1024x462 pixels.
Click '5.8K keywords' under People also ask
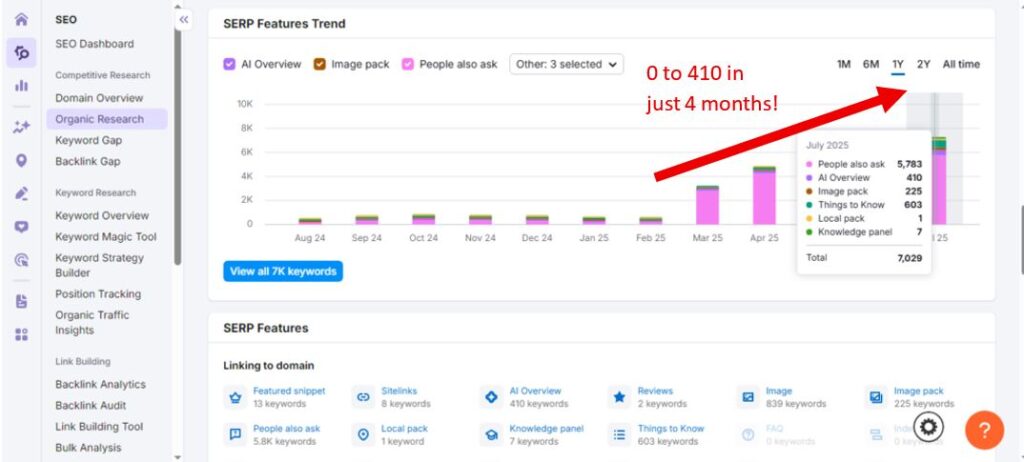pos(284,442)
